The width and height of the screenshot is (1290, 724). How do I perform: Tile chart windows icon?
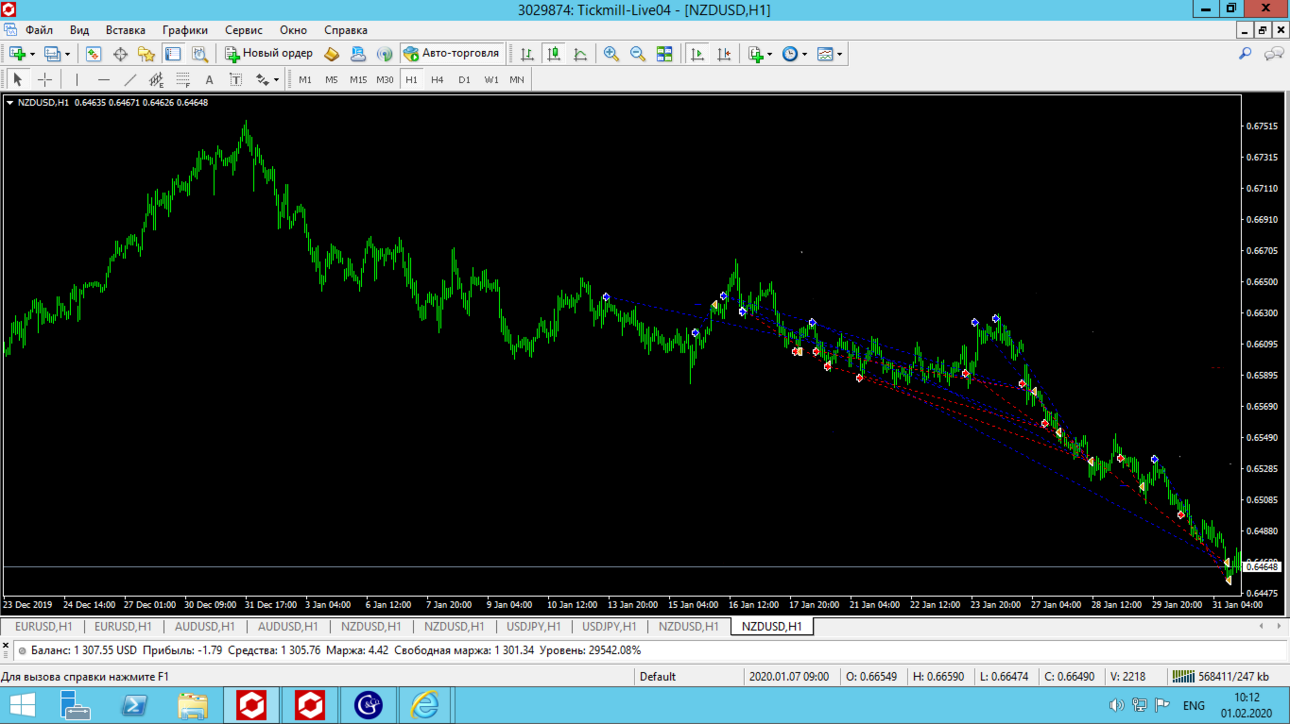[664, 54]
